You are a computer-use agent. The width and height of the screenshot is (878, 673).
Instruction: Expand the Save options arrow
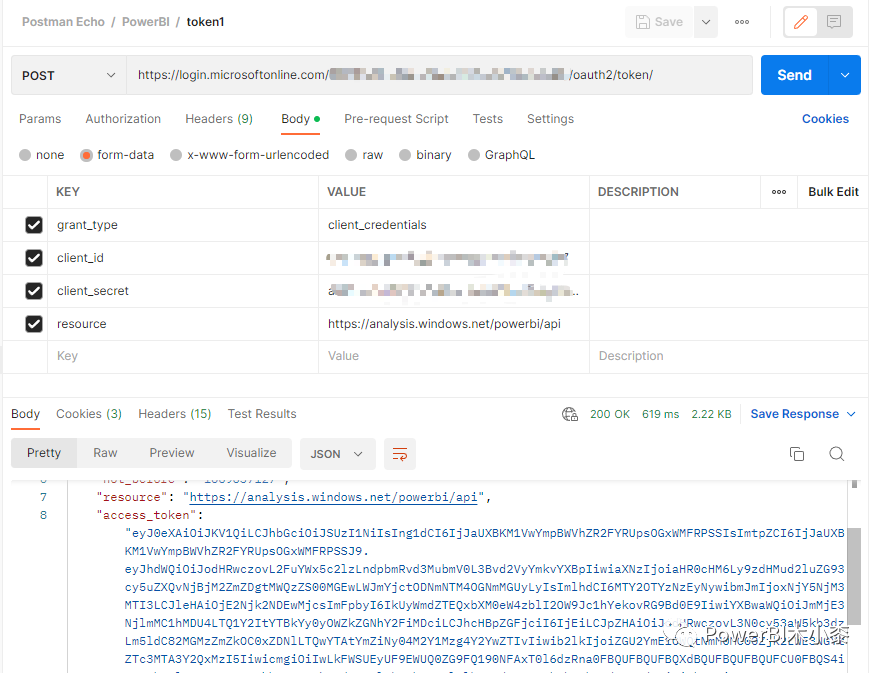[x=706, y=22]
